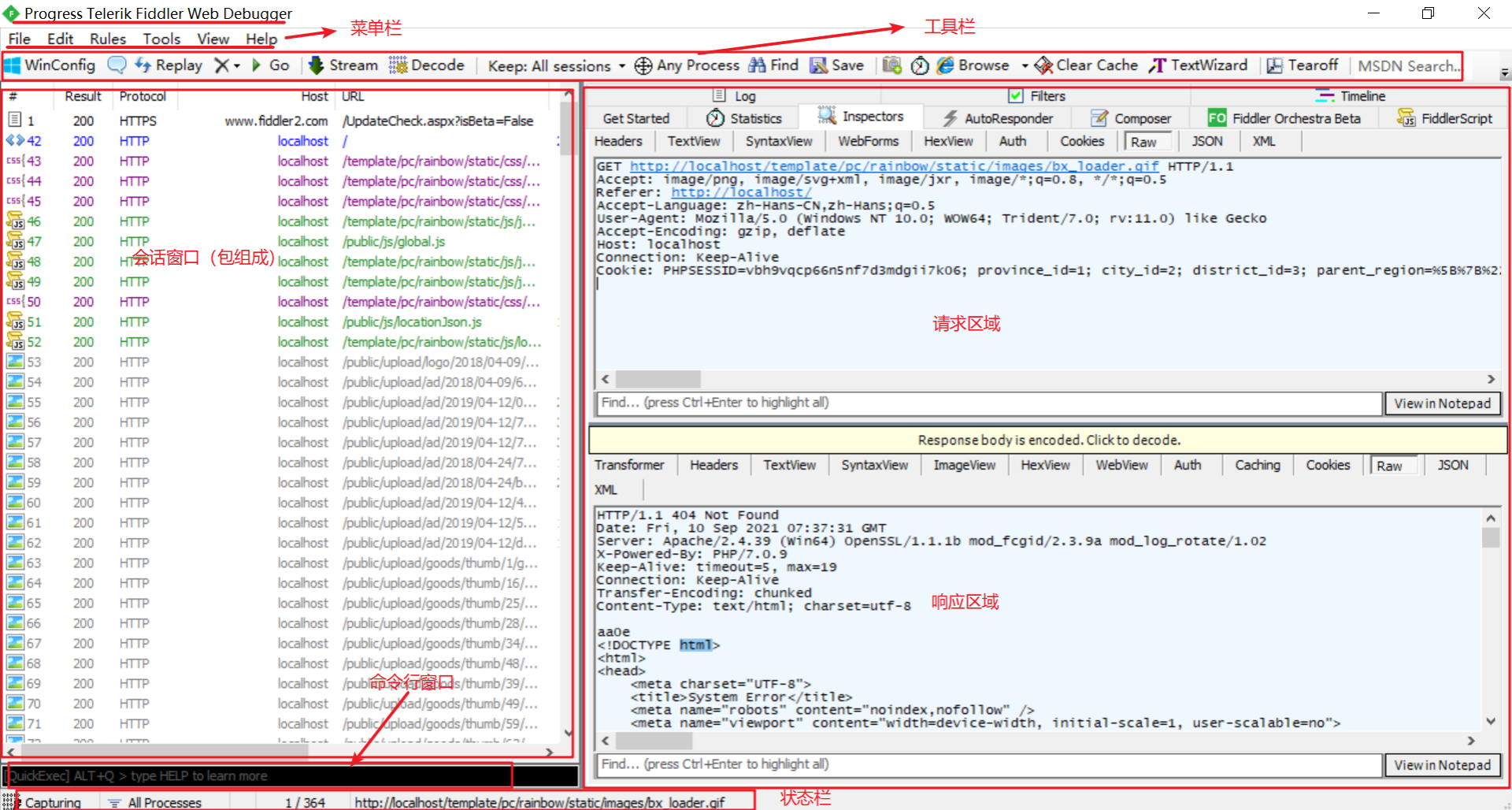Viewport: 1512px width, 810px height.
Task: Click response pane vertical scrollbar thumb
Action: (x=1490, y=537)
